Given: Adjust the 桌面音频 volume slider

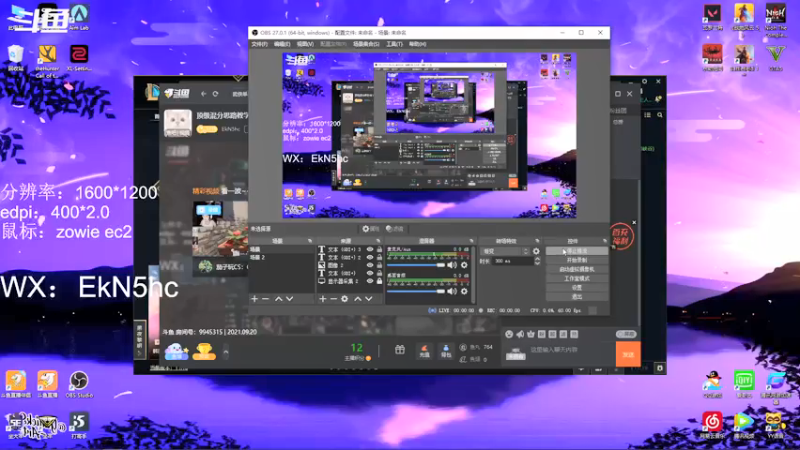Looking at the screenshot, I should 416,291.
